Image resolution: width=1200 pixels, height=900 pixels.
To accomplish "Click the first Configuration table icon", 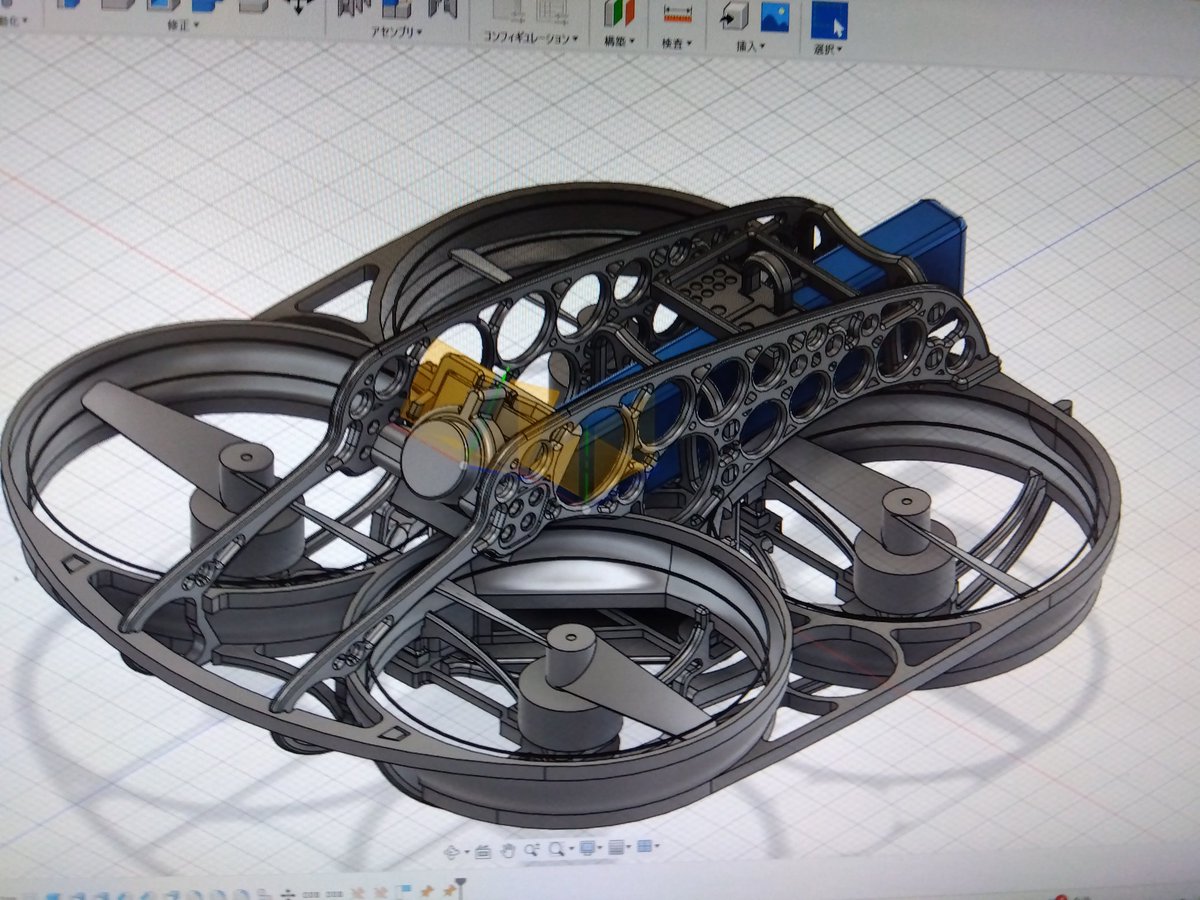I will tap(508, 11).
